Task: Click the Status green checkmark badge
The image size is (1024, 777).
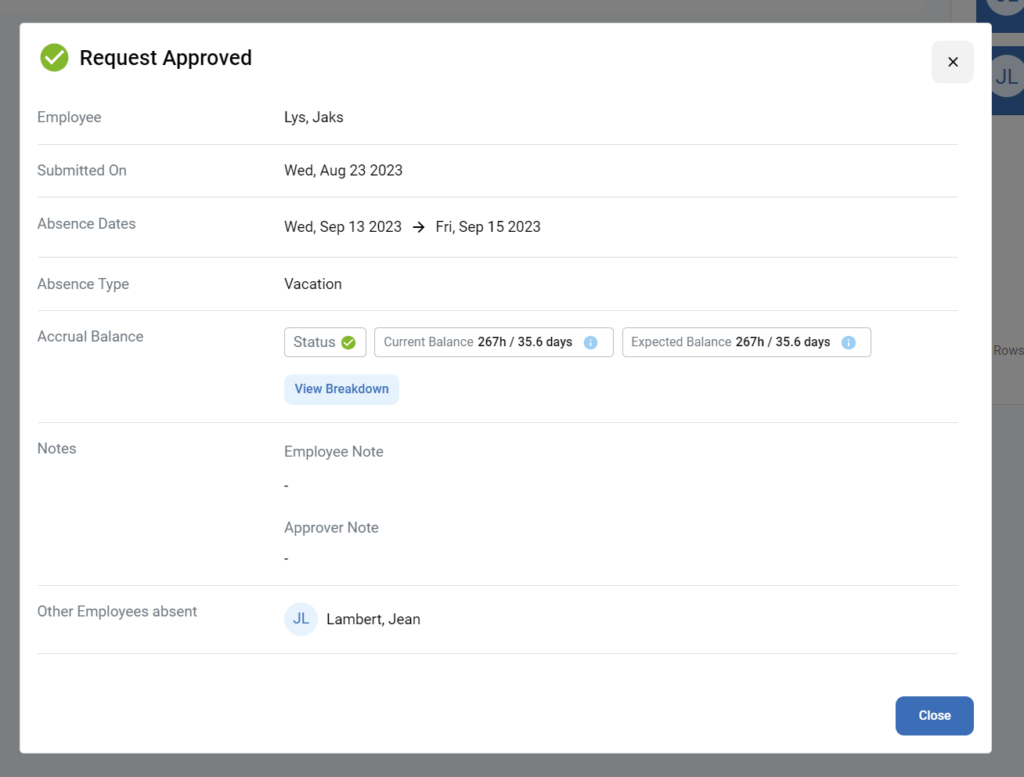Action: 325,342
